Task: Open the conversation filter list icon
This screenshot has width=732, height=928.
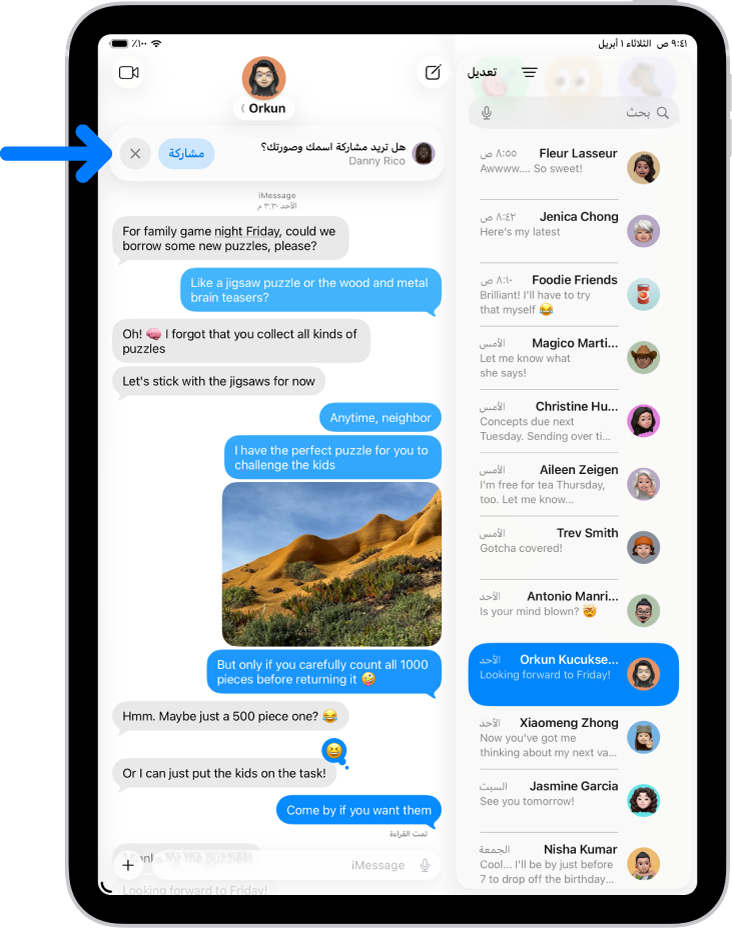Action: 530,72
